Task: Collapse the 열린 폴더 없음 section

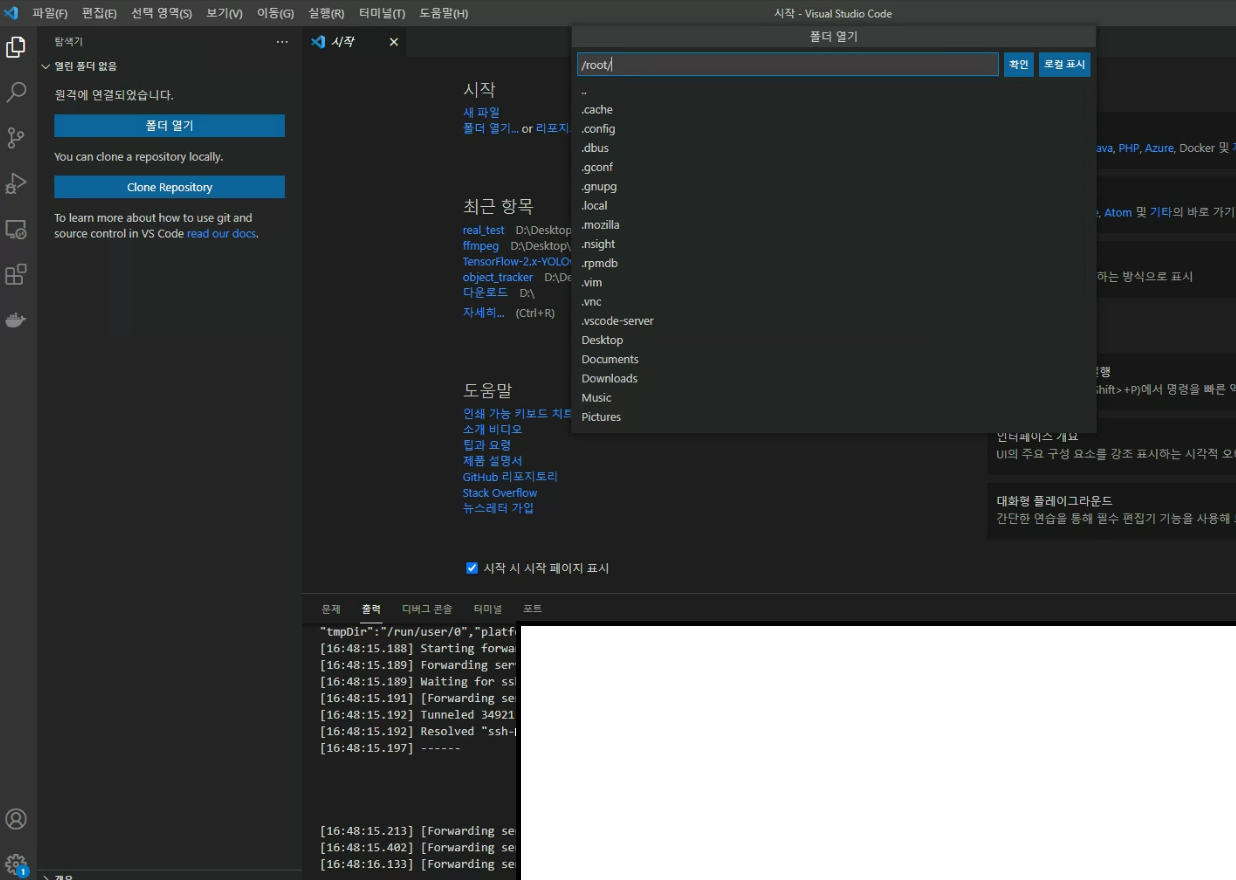Action: [x=85, y=66]
